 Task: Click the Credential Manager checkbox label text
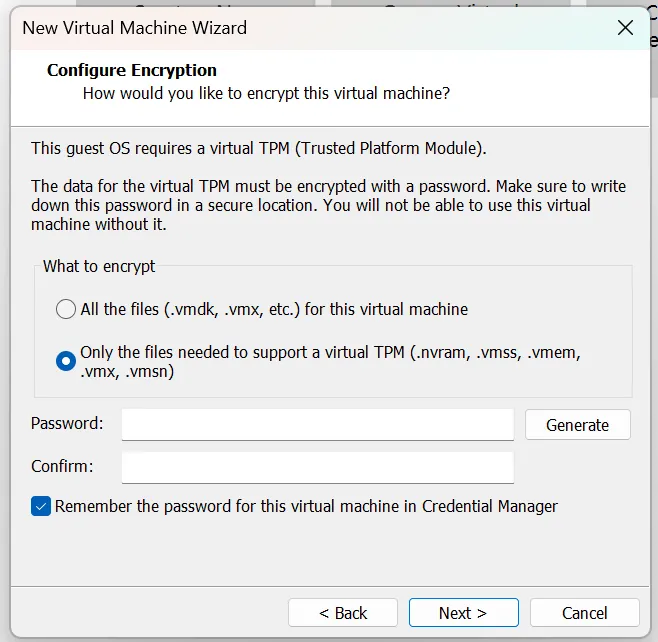[x=306, y=506]
